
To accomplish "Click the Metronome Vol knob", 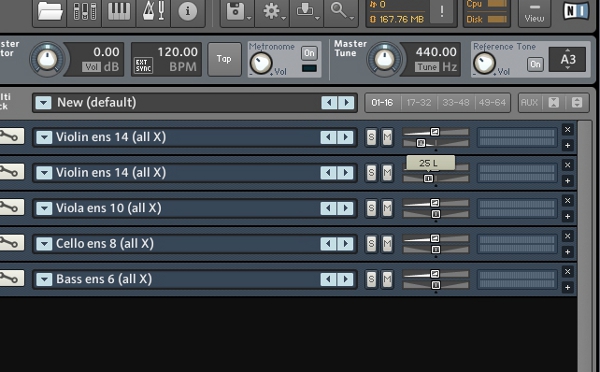I will pos(261,64).
